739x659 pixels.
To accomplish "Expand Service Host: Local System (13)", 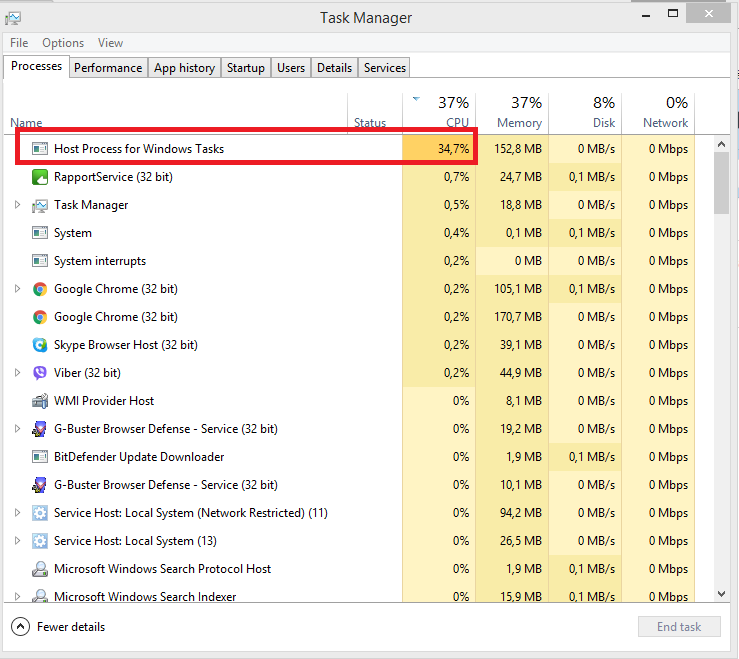I will (x=17, y=540).
